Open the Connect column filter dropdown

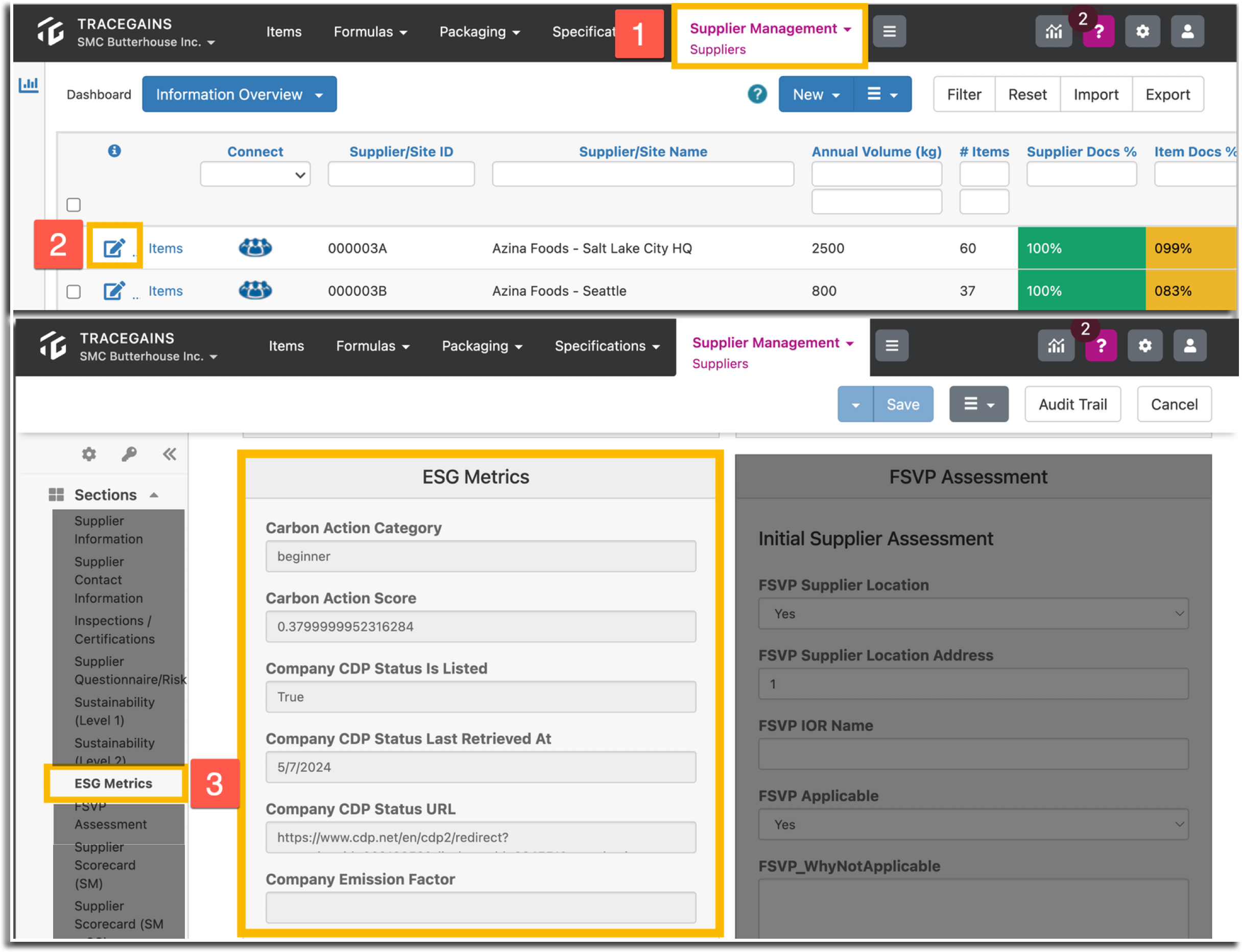(255, 175)
